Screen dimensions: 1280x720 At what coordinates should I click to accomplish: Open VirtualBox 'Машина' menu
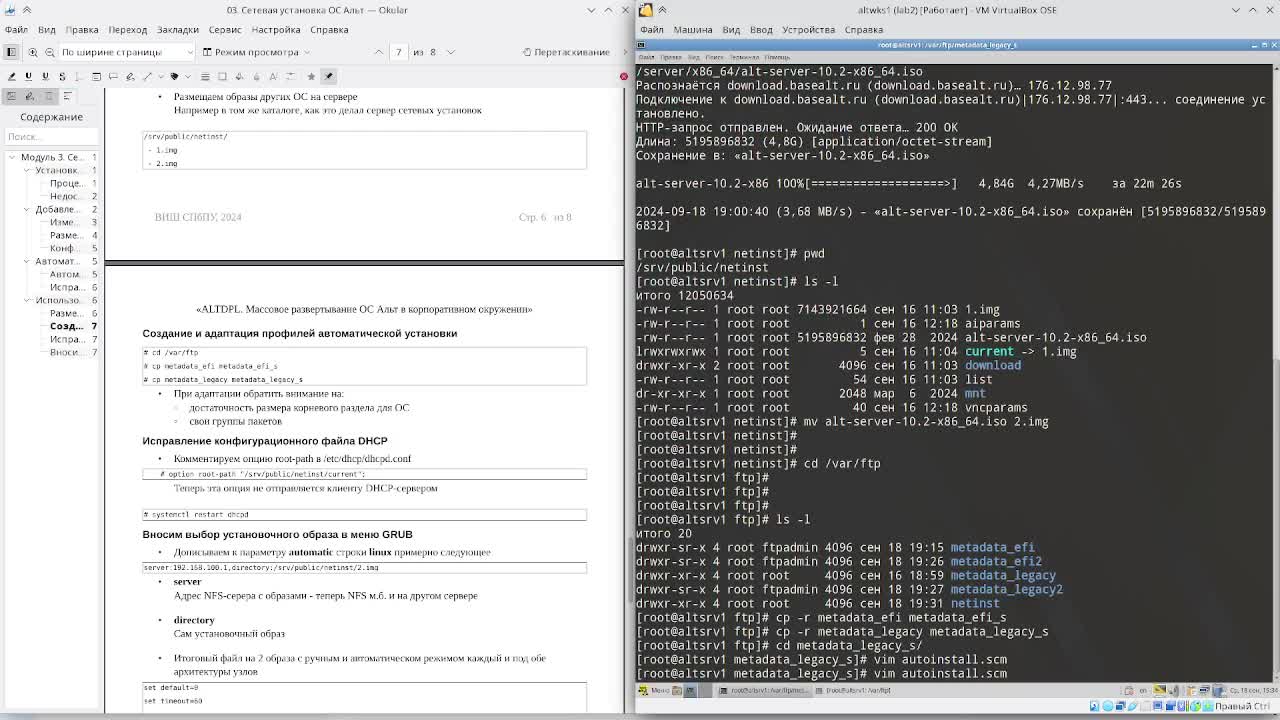point(692,29)
